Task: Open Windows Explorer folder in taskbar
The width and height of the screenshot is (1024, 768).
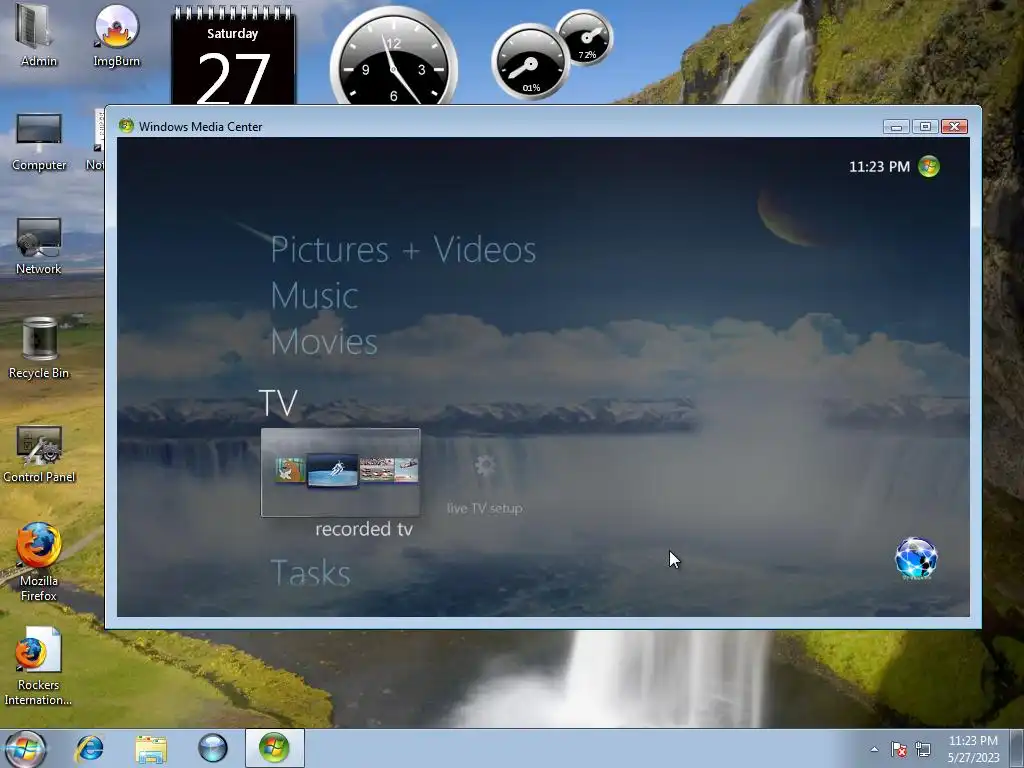Action: click(x=151, y=748)
